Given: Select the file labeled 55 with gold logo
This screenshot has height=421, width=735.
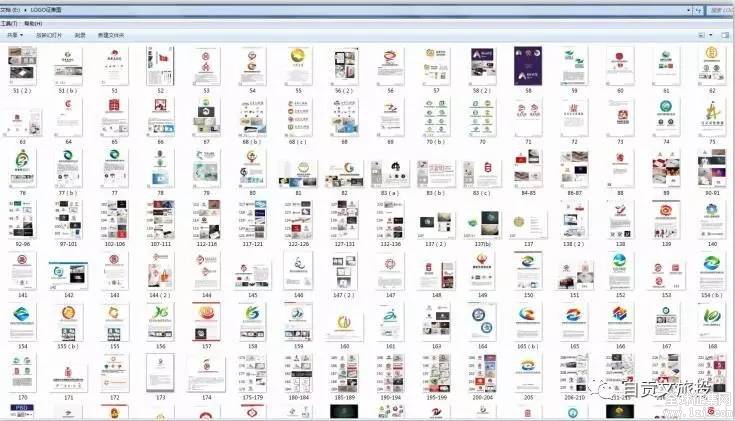Looking at the screenshot, I should point(299,66).
